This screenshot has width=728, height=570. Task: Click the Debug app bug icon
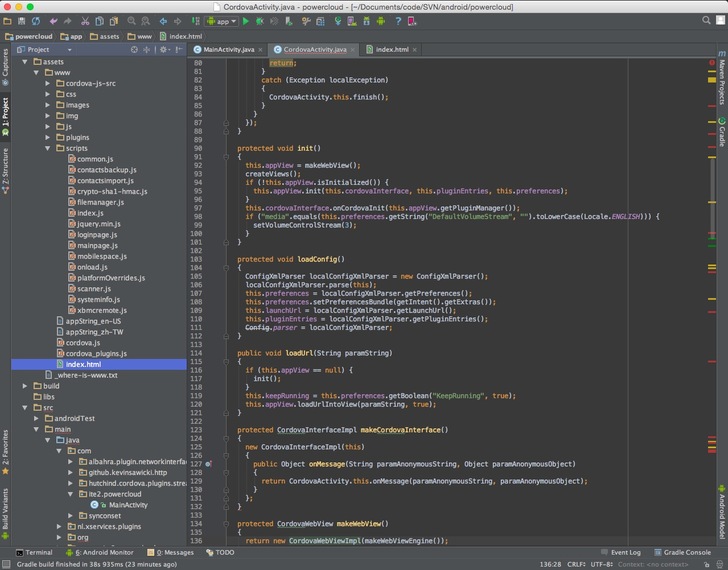[x=260, y=20]
